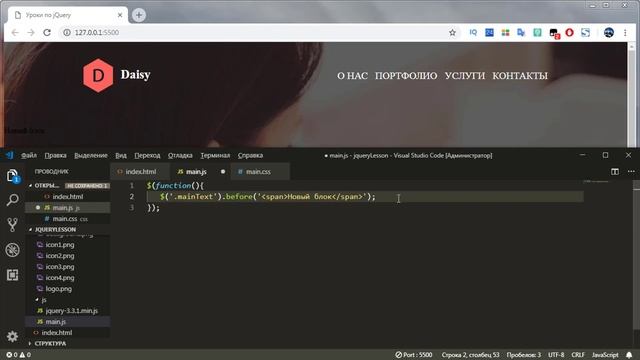Open the Выделение menu
Viewport: 640px width, 360px height.
91,156
